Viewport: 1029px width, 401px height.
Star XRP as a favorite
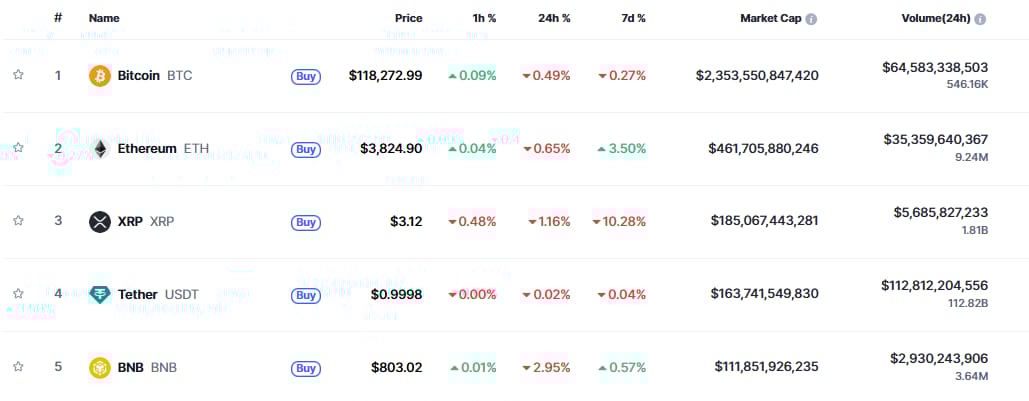18,221
